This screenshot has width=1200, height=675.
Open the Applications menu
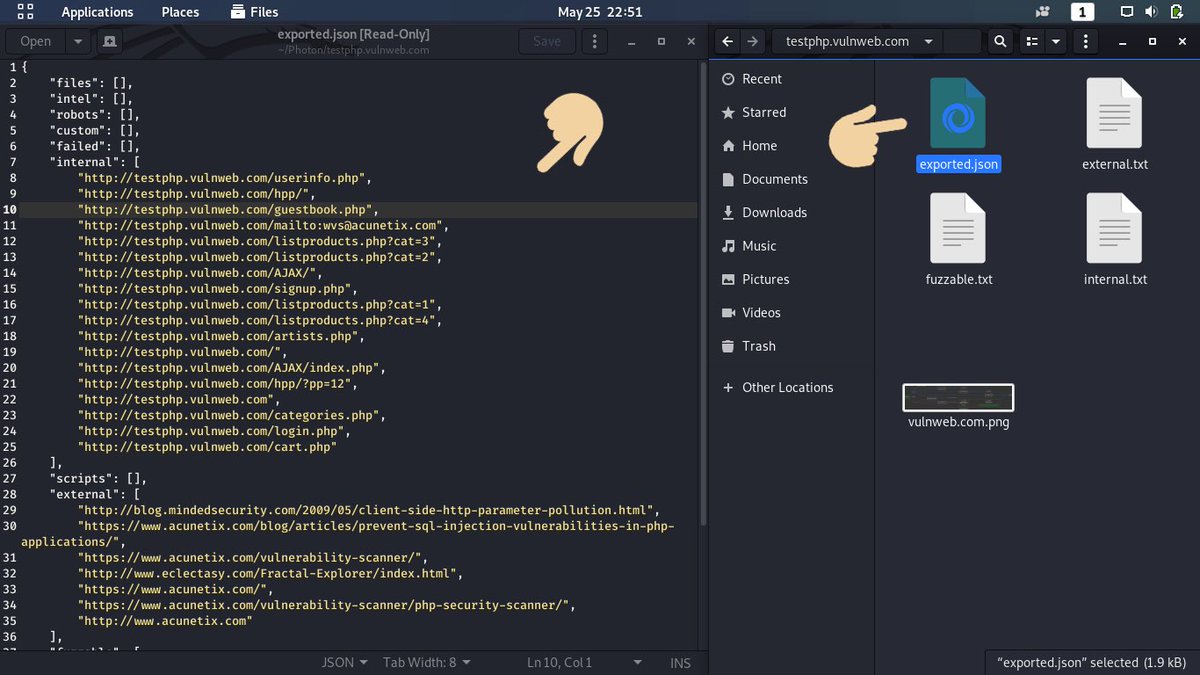pyautogui.click(x=97, y=12)
